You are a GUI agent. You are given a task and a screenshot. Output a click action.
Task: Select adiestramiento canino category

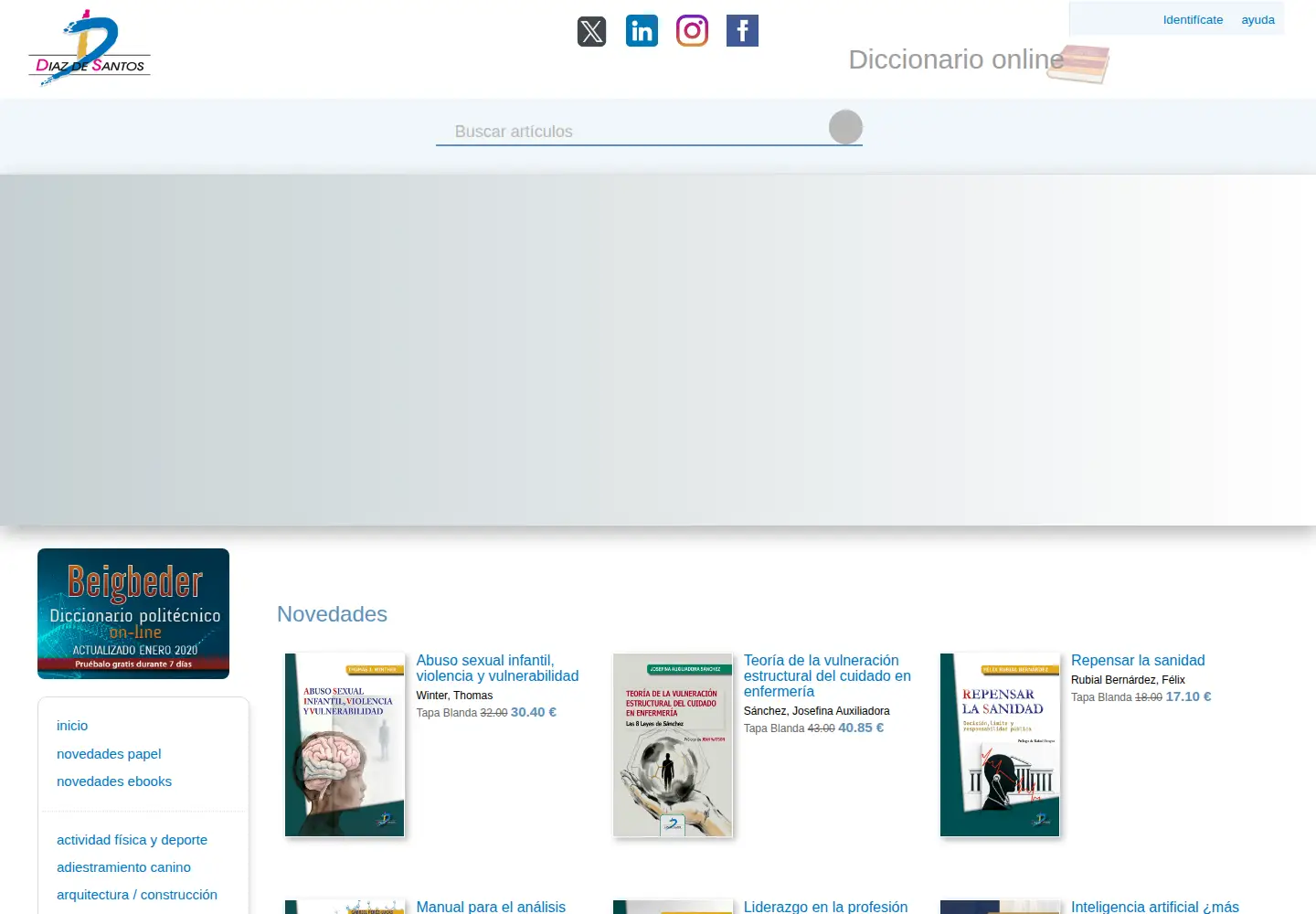click(x=123, y=867)
